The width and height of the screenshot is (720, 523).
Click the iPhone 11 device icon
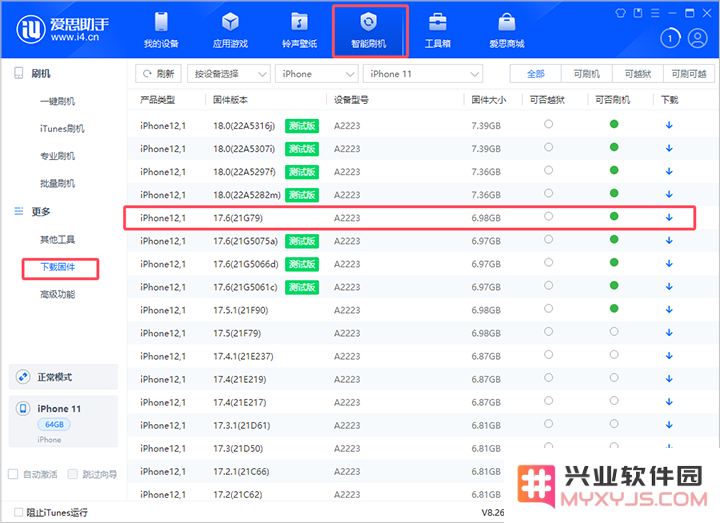point(23,408)
